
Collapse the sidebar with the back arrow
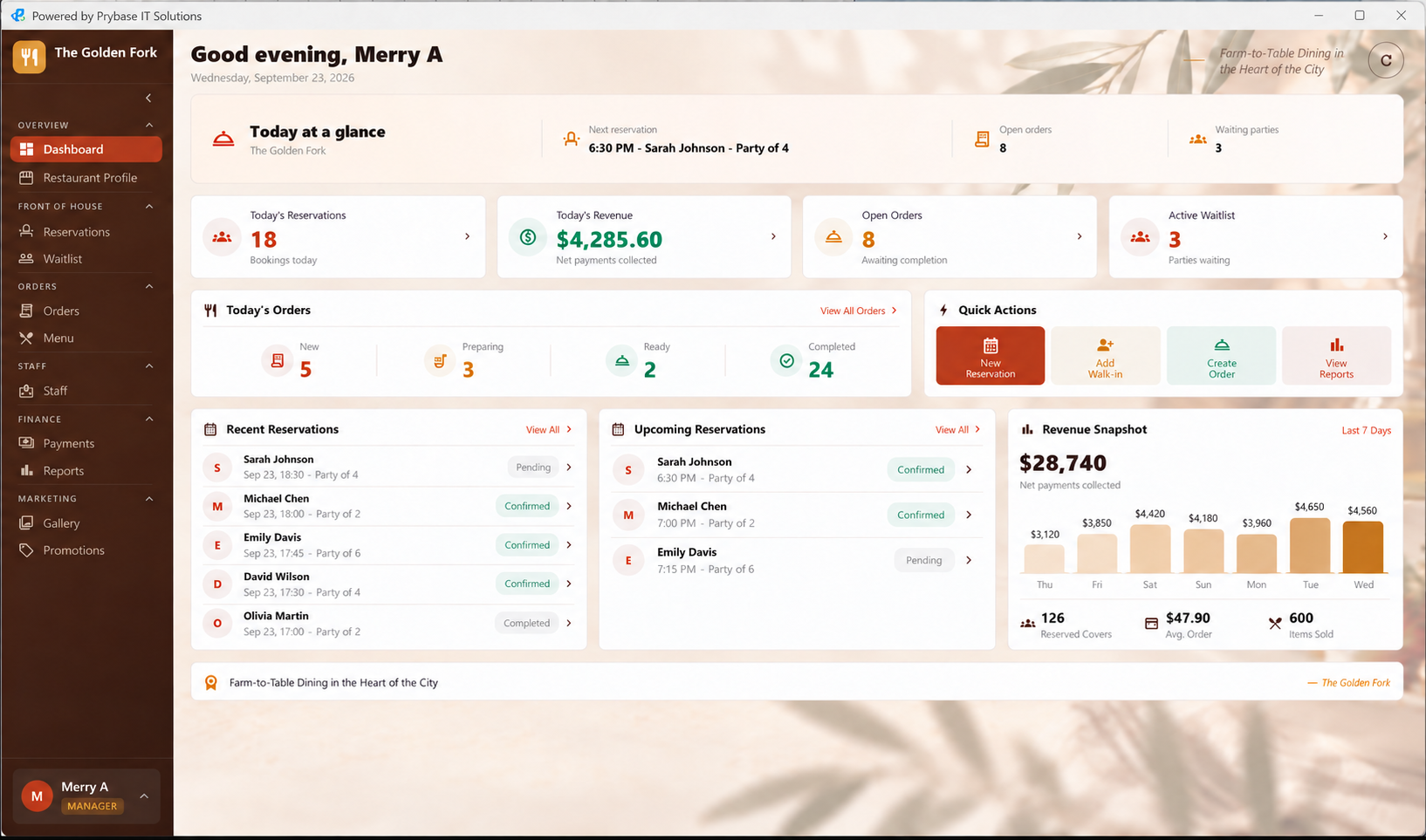click(148, 98)
